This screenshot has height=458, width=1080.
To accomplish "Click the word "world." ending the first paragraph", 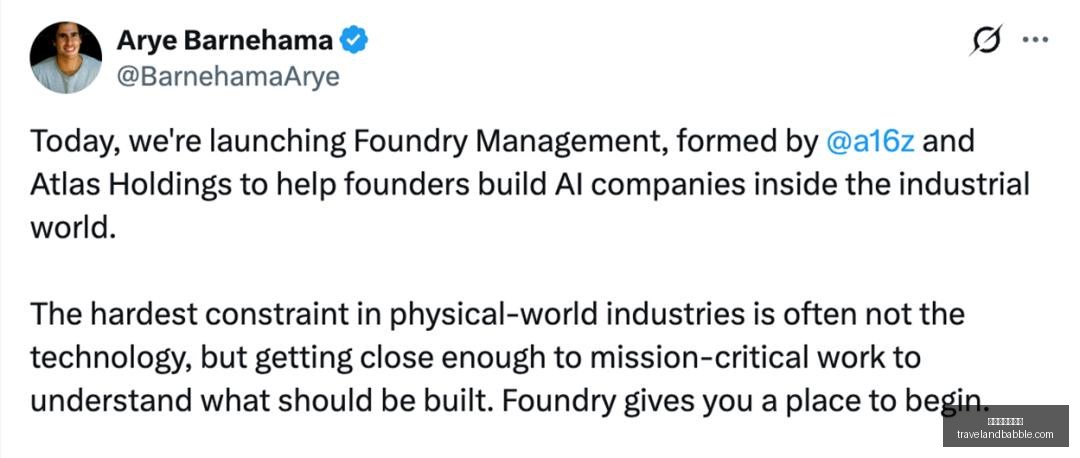I will point(71,228).
